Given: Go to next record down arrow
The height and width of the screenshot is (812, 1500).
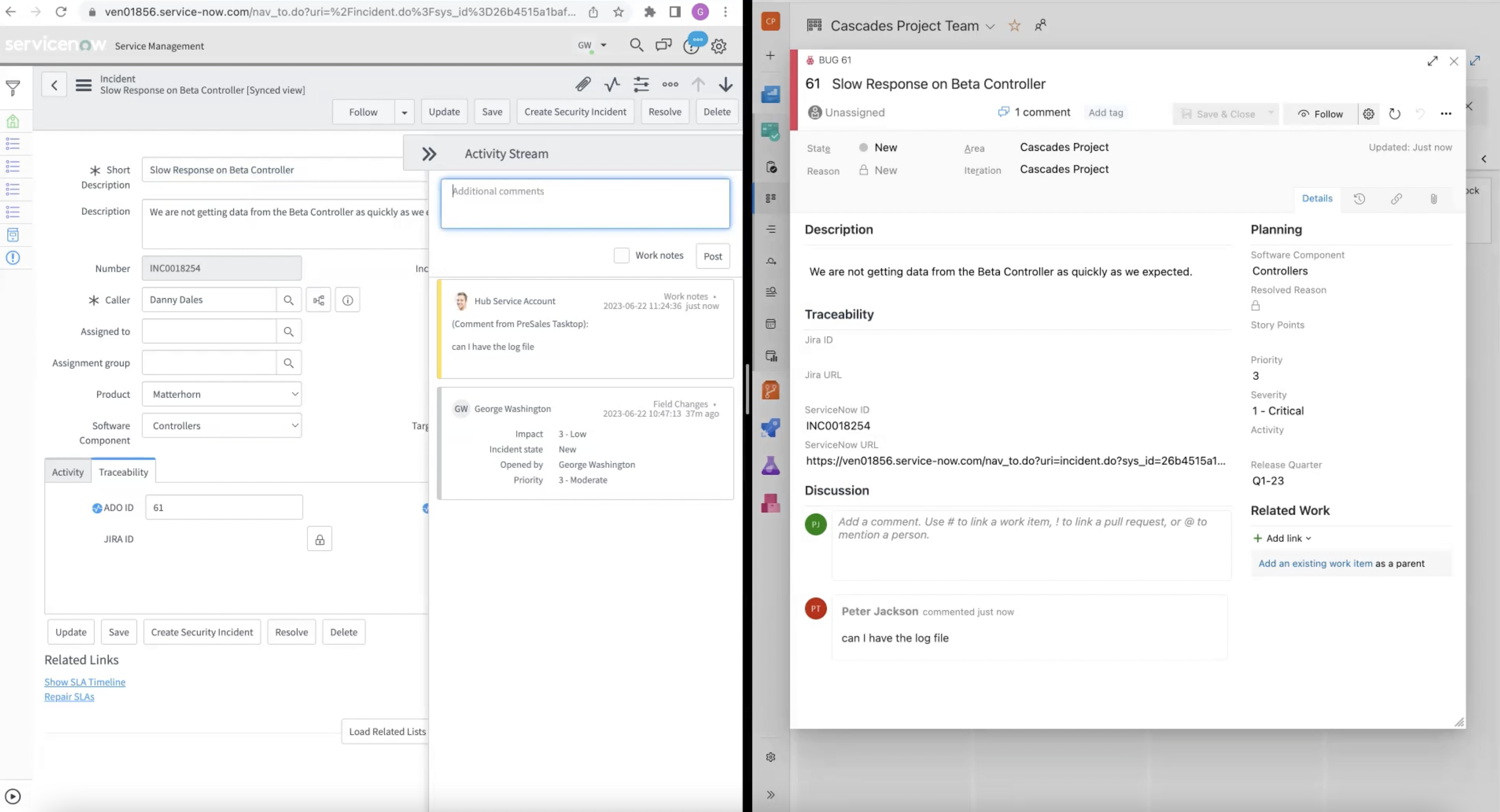Looking at the screenshot, I should [726, 84].
